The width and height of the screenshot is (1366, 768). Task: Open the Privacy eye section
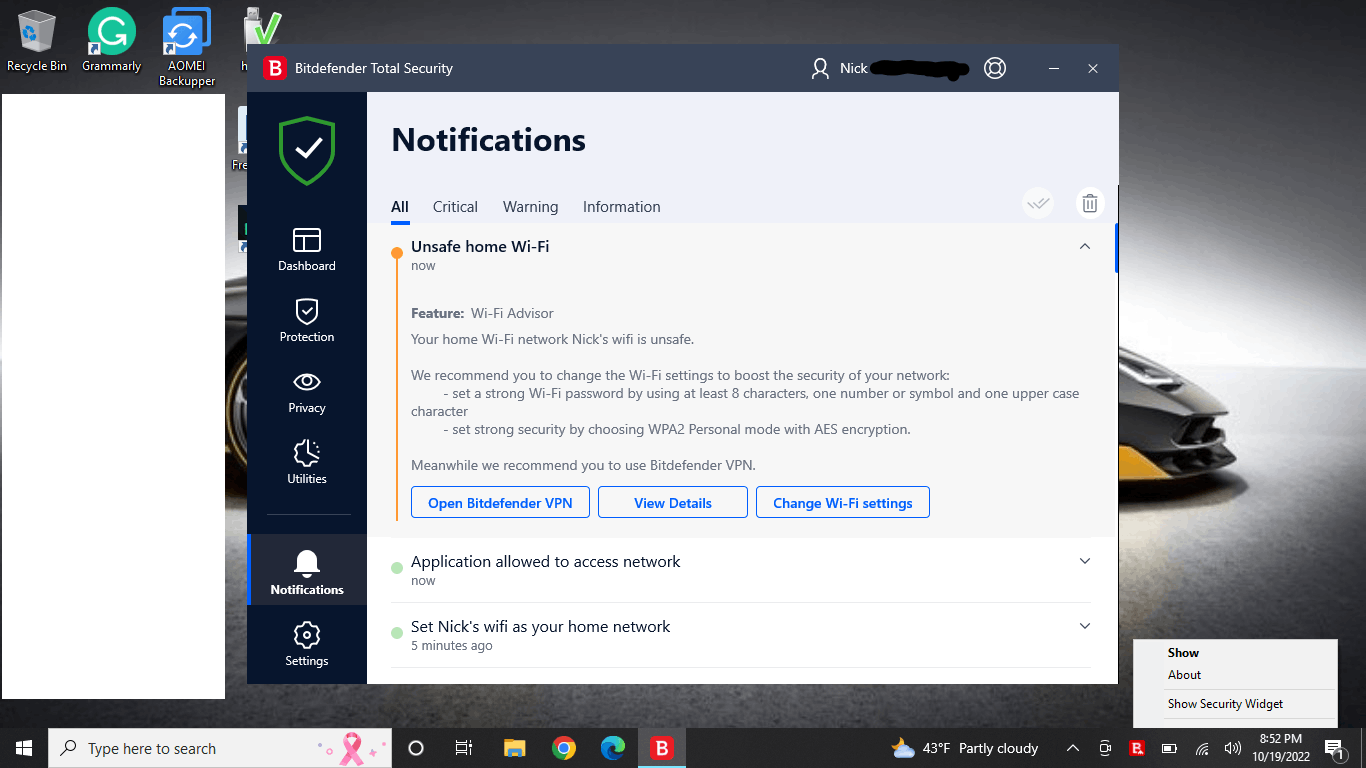coord(307,392)
